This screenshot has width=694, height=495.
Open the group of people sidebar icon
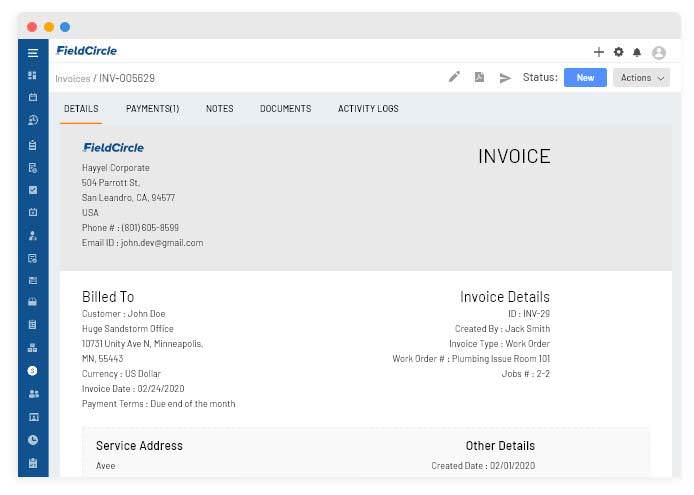click(34, 394)
